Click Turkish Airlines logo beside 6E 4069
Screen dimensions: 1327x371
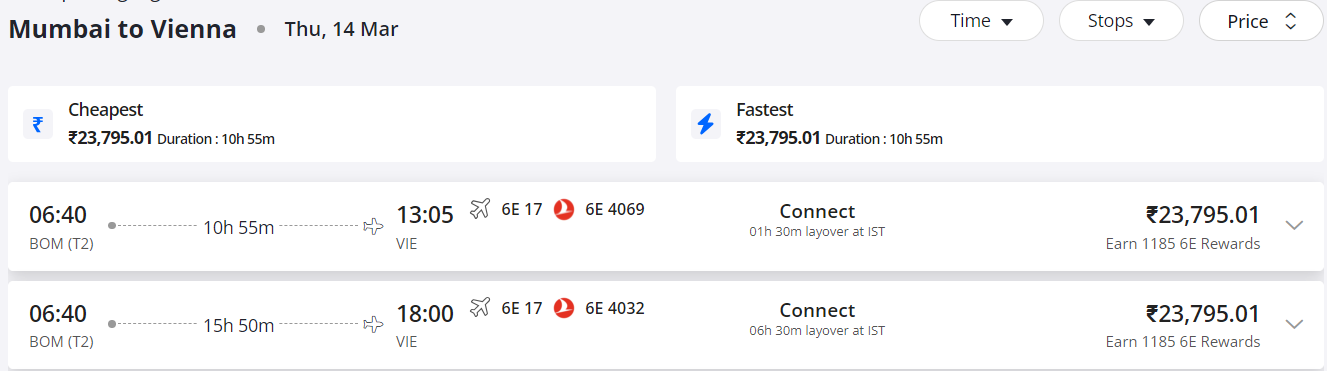coord(564,209)
